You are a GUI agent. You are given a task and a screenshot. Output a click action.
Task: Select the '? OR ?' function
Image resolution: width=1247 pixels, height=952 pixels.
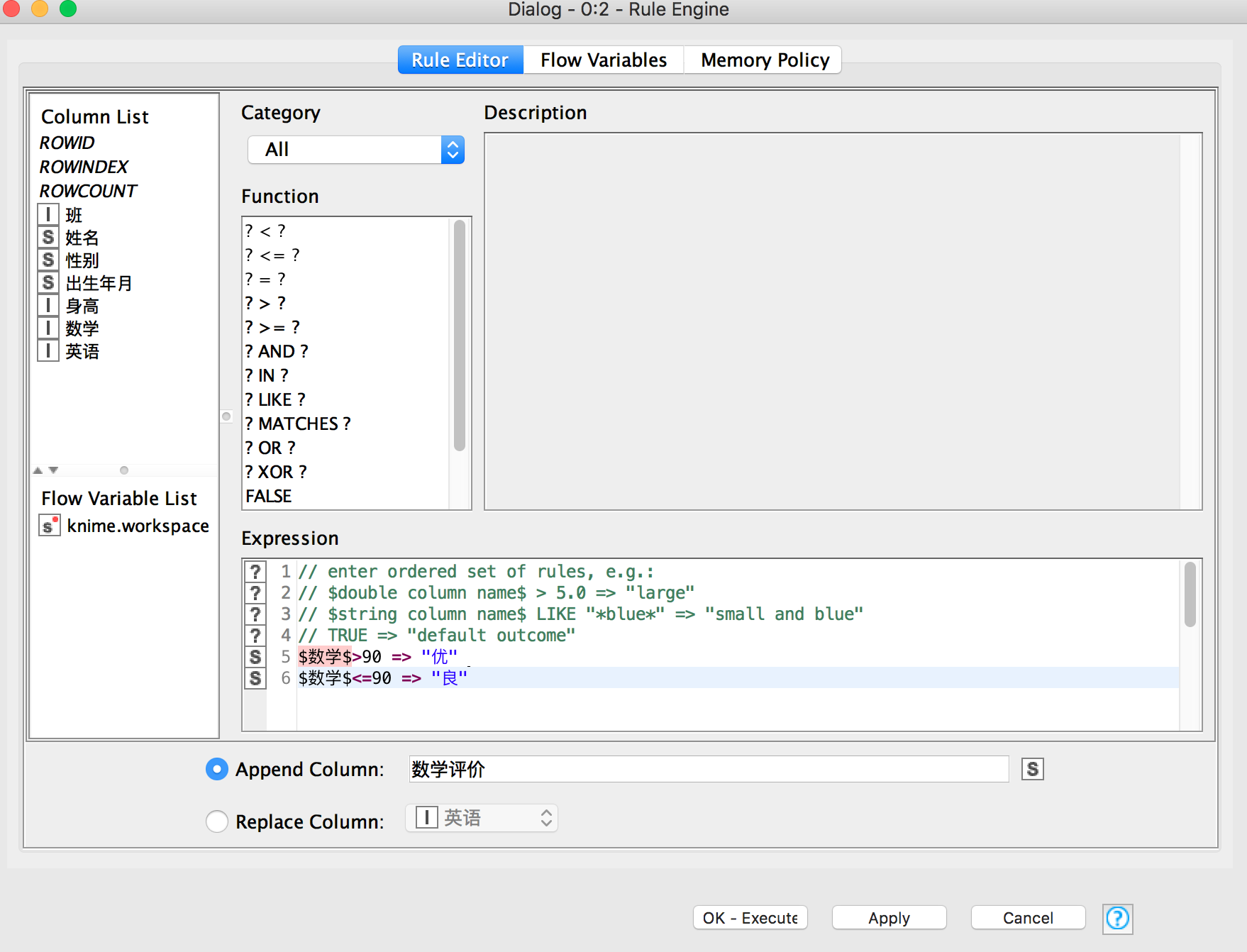(x=270, y=448)
